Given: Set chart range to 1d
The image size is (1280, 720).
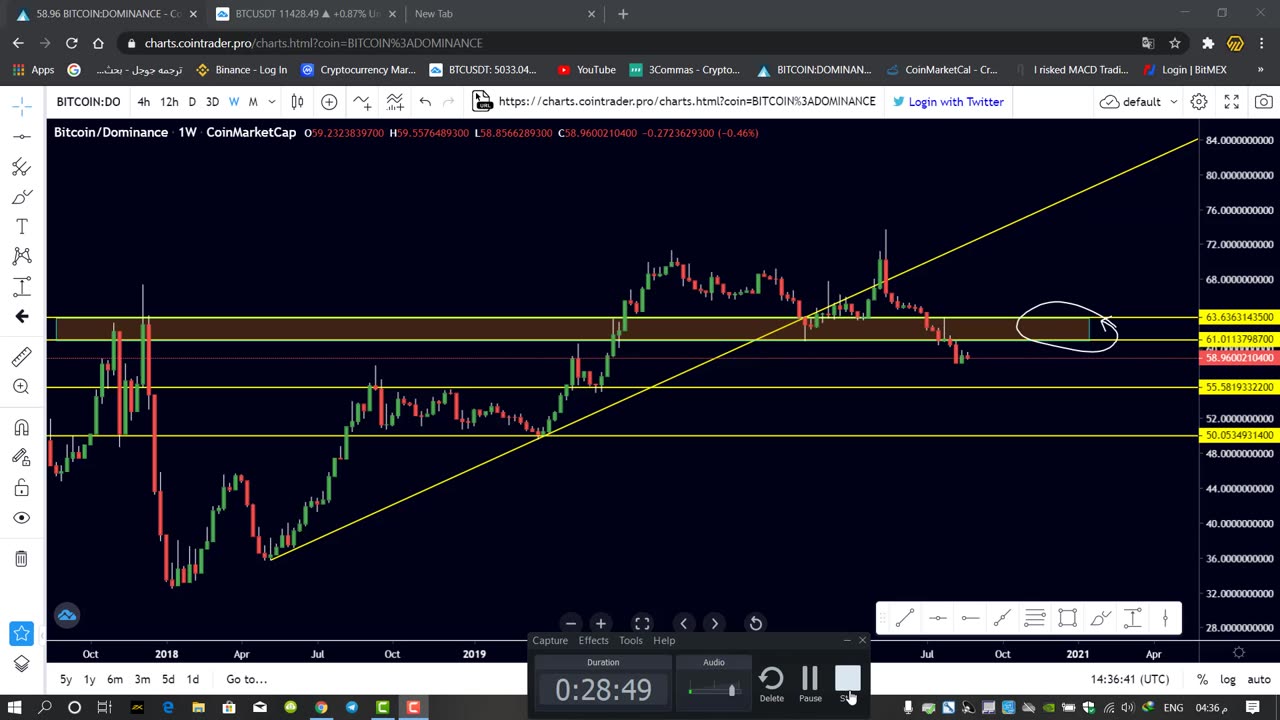Looking at the screenshot, I should pyautogui.click(x=193, y=680).
